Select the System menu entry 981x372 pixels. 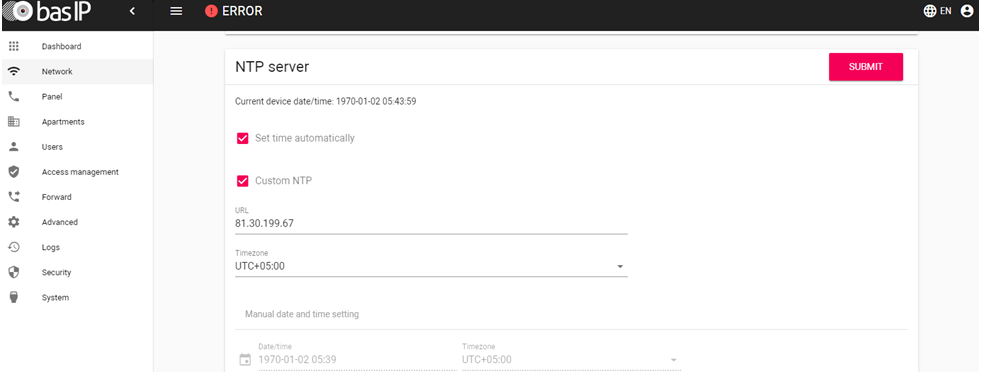tap(77, 298)
